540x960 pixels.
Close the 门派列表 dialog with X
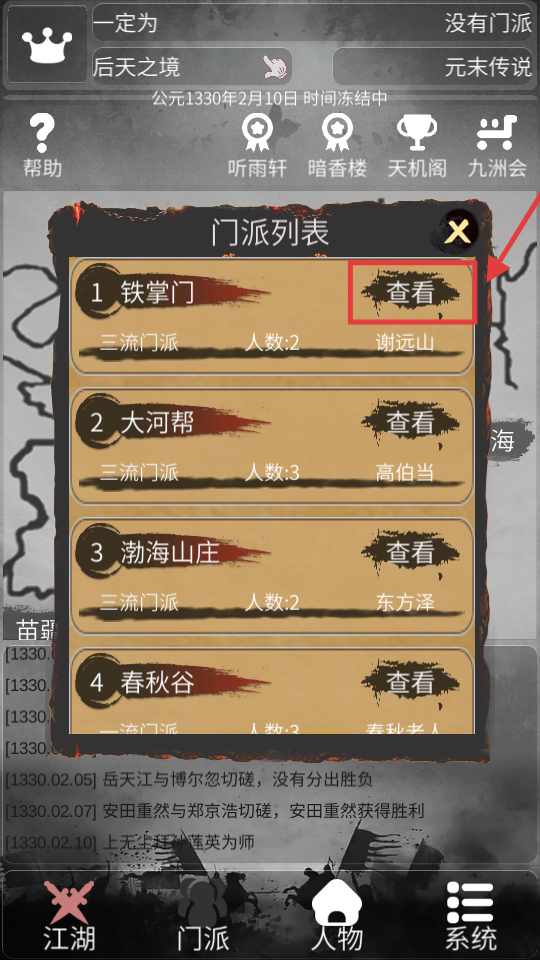(x=459, y=231)
